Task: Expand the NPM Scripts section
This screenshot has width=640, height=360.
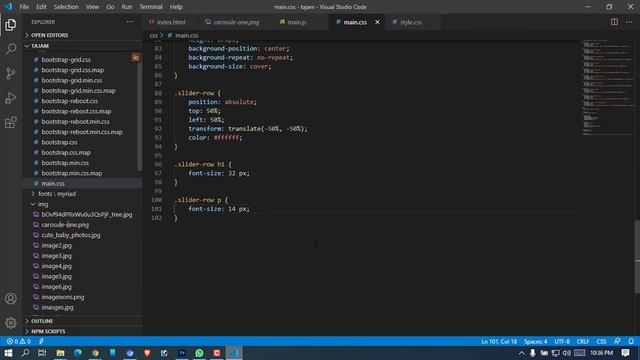Action: [82, 331]
